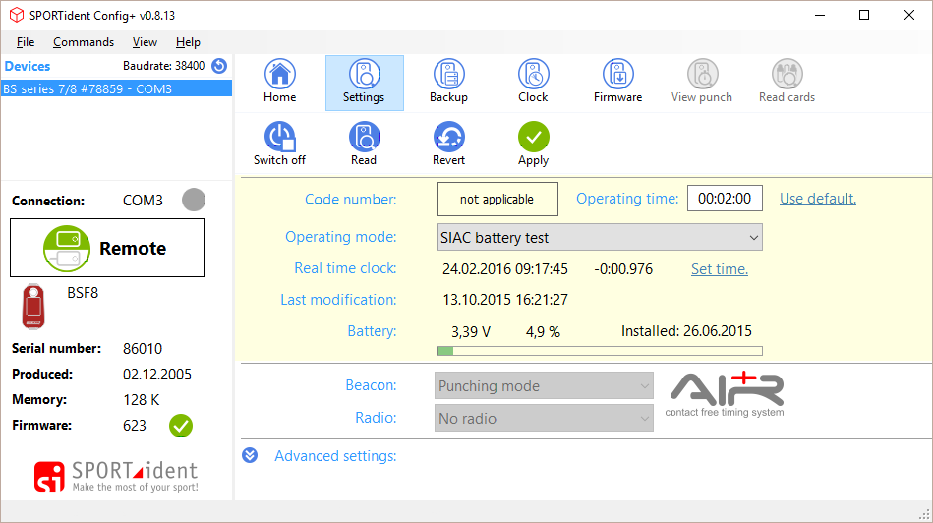The image size is (933, 523).
Task: Click the SPORTident Config+ title bar icon
Action: [17, 15]
